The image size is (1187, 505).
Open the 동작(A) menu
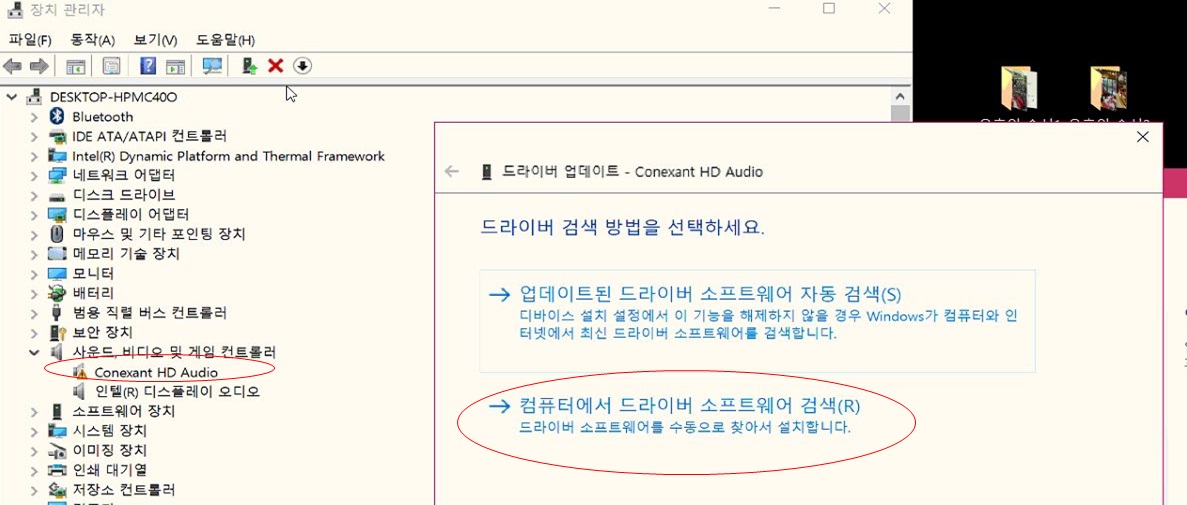(x=92, y=39)
